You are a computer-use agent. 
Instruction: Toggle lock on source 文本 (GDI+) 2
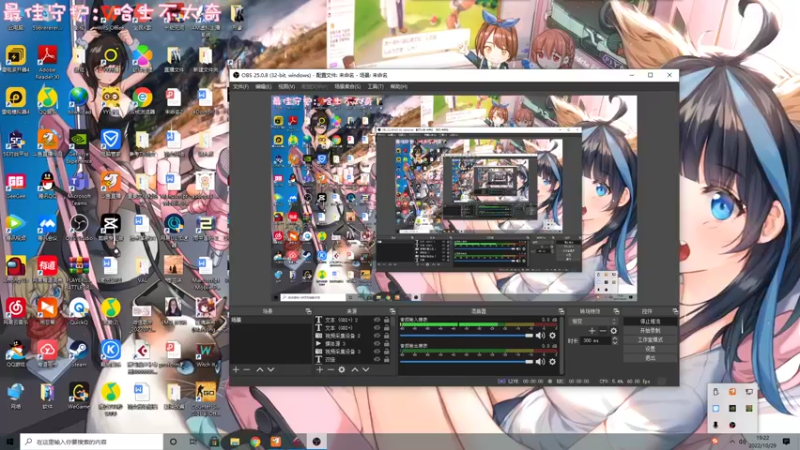[x=387, y=320]
